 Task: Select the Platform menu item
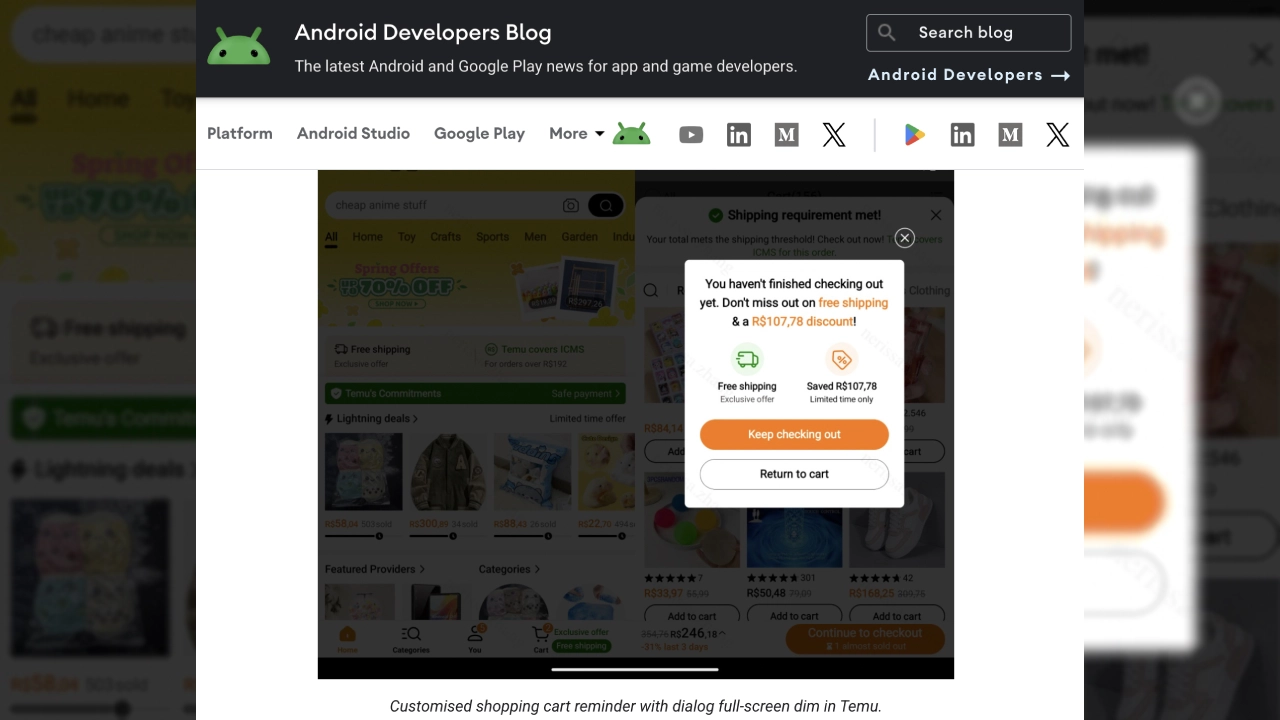[x=240, y=133]
